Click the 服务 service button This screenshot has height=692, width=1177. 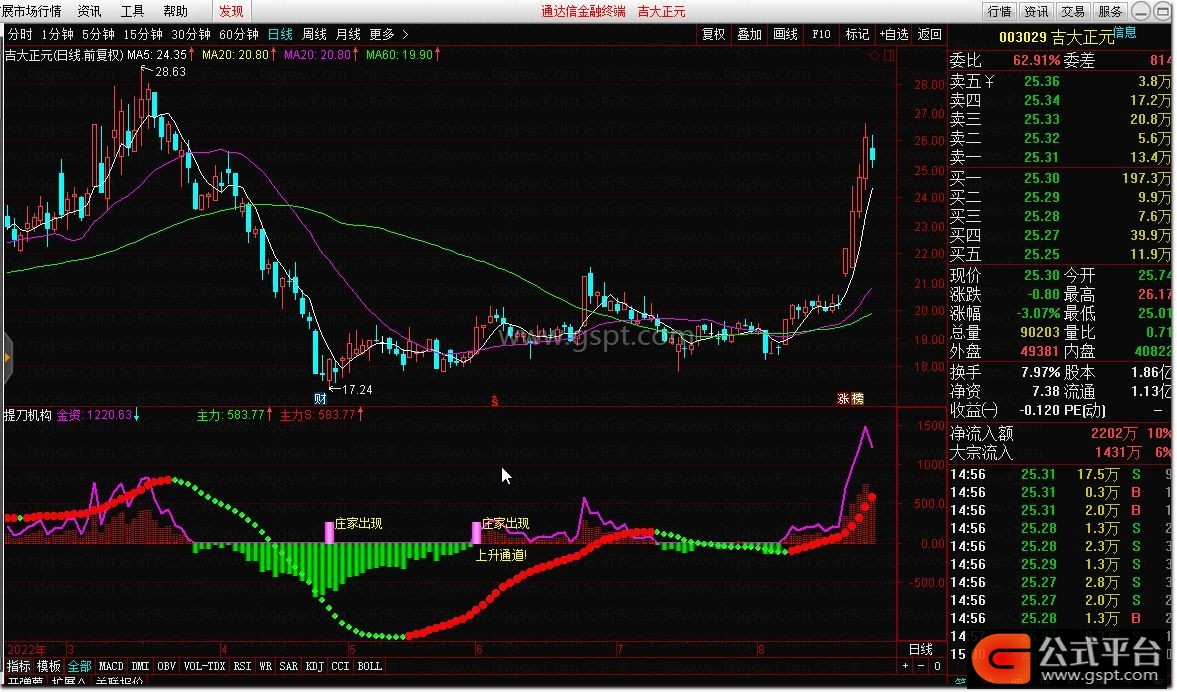pos(1110,11)
